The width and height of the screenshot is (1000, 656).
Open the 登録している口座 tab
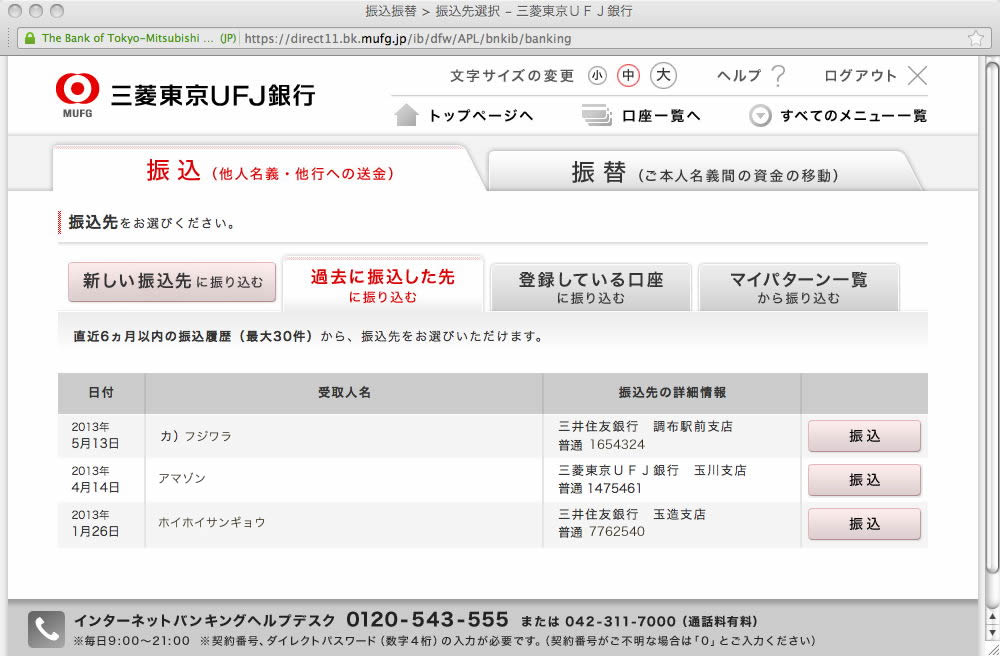[x=590, y=287]
